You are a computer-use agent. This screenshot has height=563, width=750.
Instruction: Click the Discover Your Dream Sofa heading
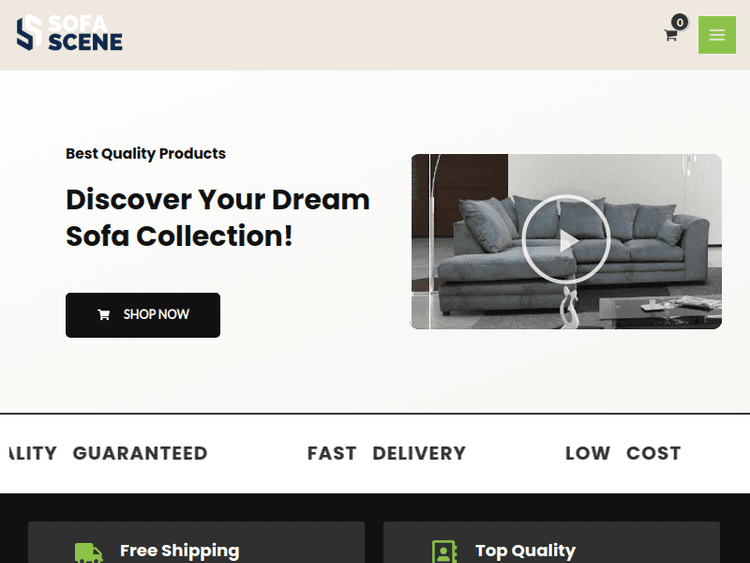click(218, 218)
